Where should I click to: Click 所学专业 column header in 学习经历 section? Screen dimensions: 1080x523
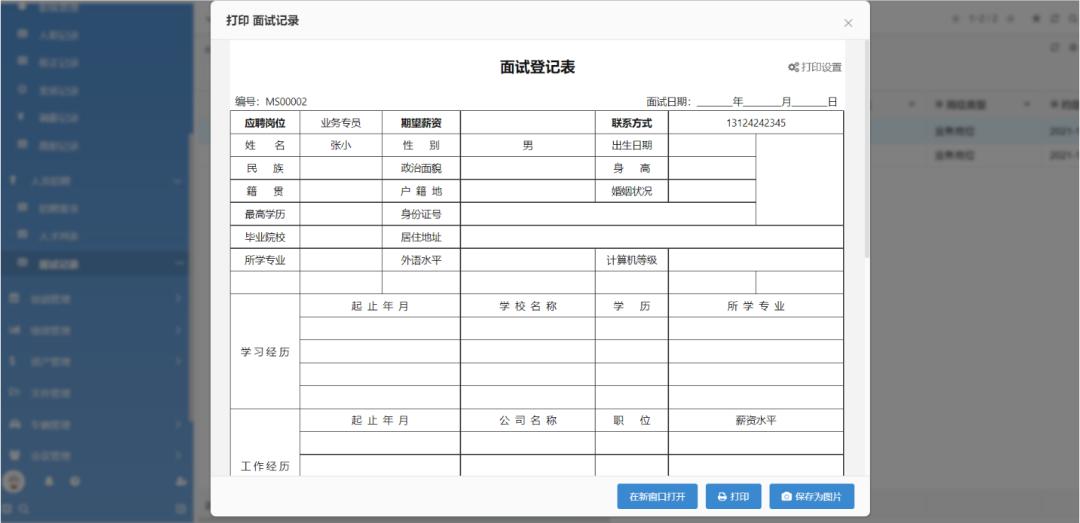pyautogui.click(x=756, y=306)
